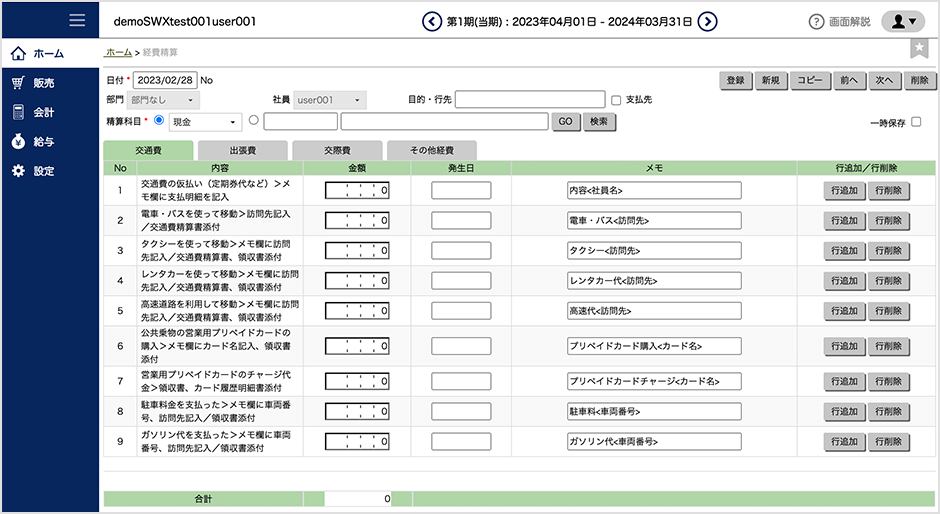
Task: Open the user account menu
Action: pyautogui.click(x=903, y=22)
